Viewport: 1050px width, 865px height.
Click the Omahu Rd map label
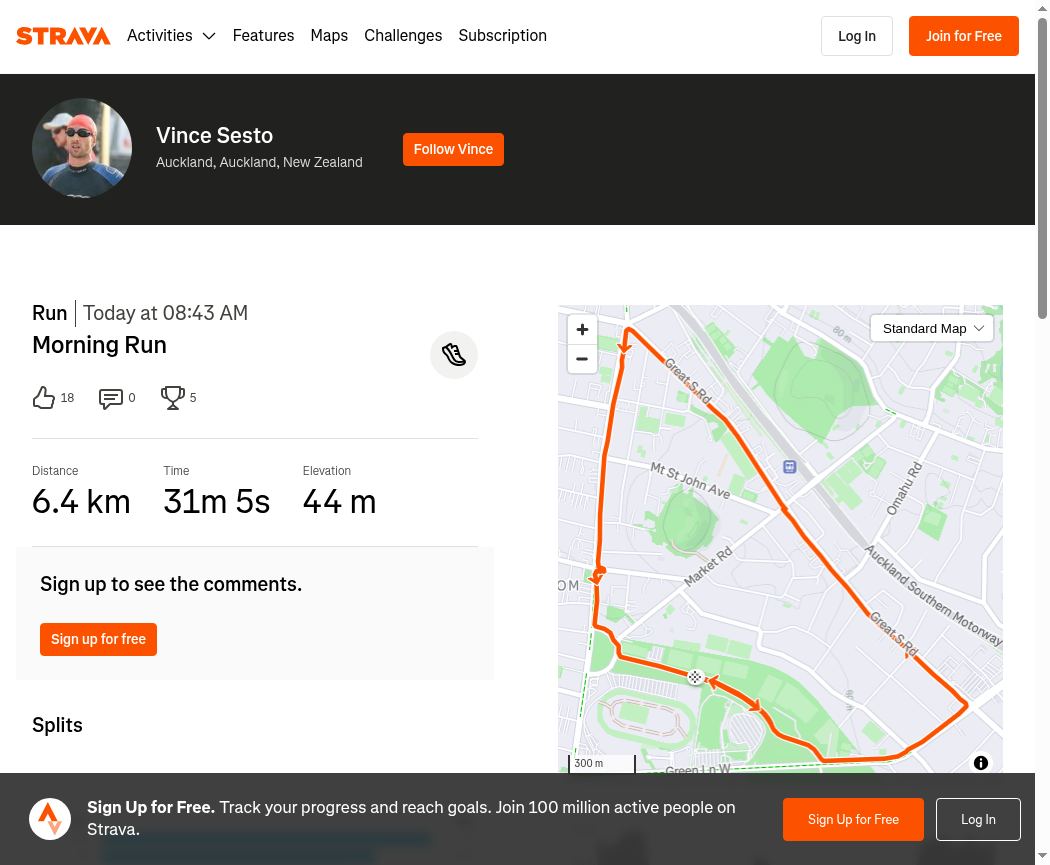904,489
